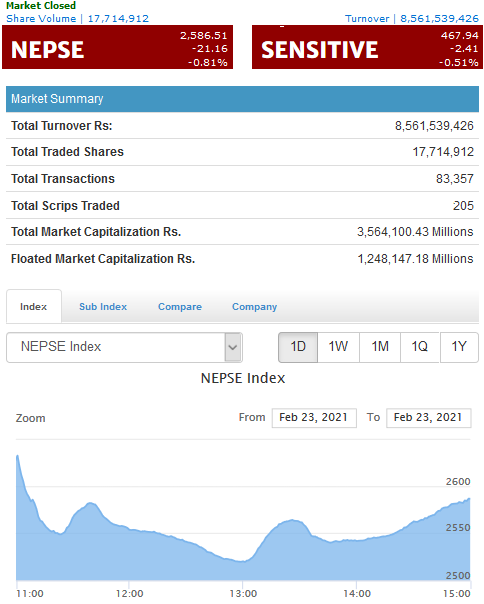Select the 1D range button

(298, 347)
